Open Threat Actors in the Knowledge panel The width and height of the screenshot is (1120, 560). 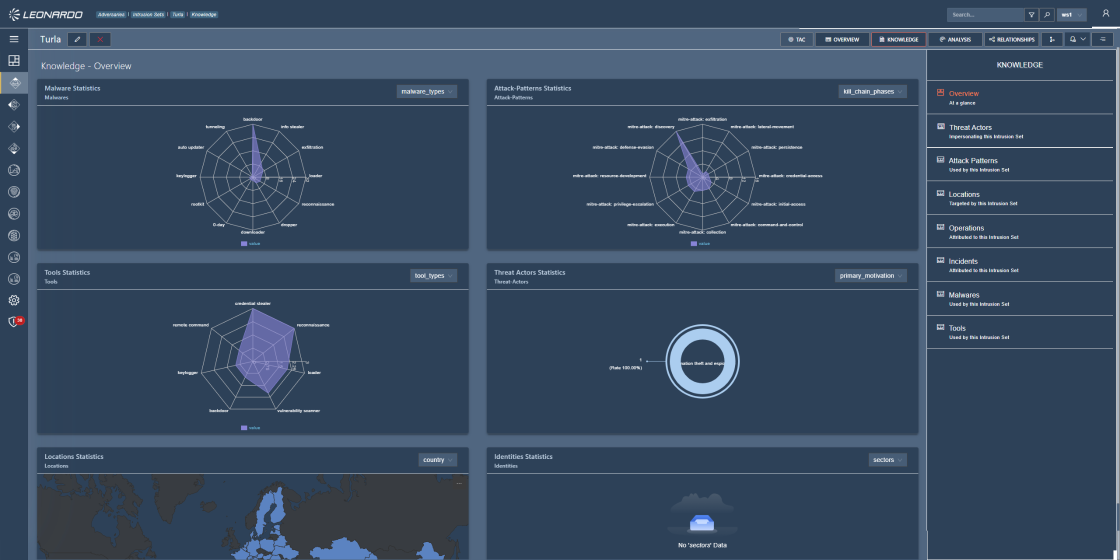coord(970,128)
